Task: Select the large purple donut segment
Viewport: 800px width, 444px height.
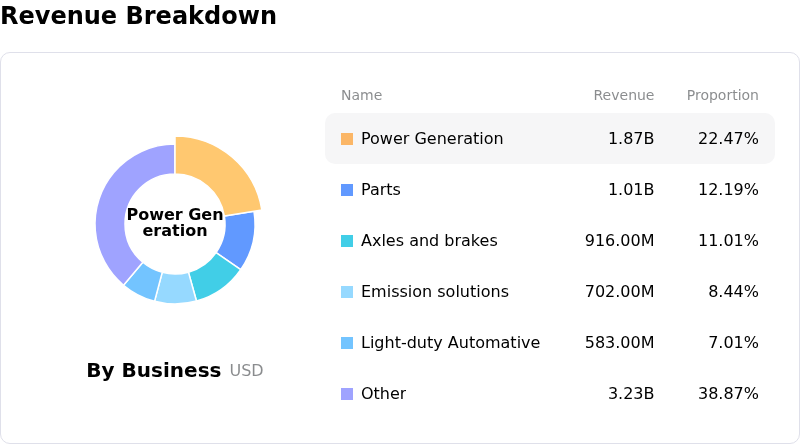Action: coord(114,208)
